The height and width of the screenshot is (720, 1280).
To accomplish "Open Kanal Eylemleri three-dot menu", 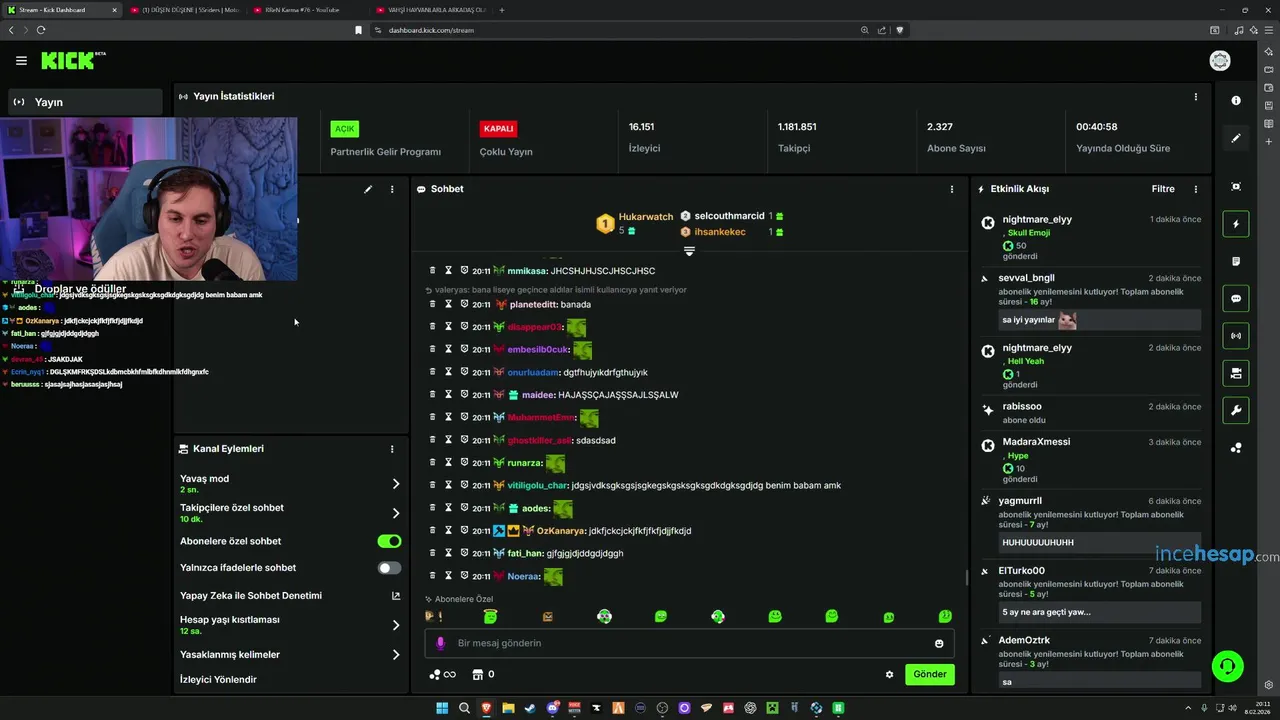I will tap(392, 449).
